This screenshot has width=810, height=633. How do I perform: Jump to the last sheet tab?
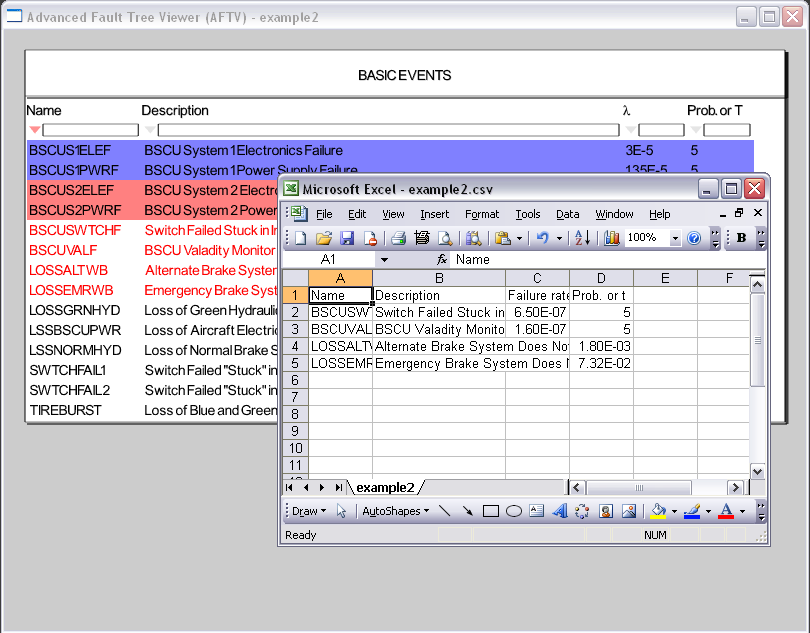click(338, 487)
